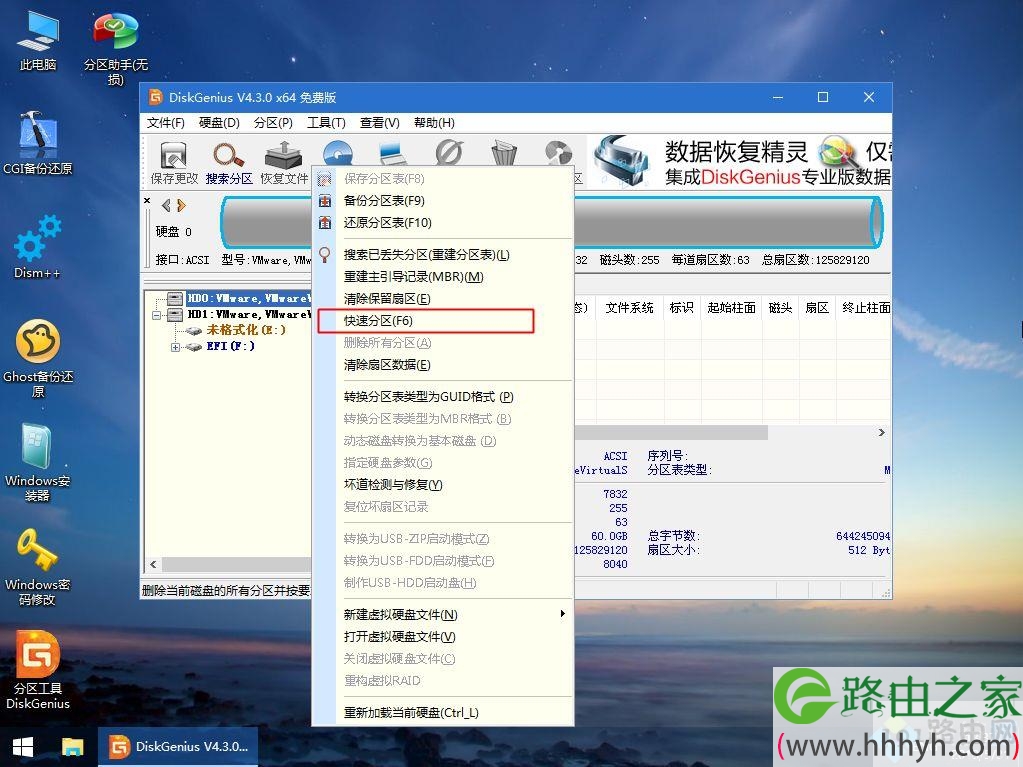Click the disk capacity bar graphic
The height and width of the screenshot is (767, 1023).
[x=552, y=222]
